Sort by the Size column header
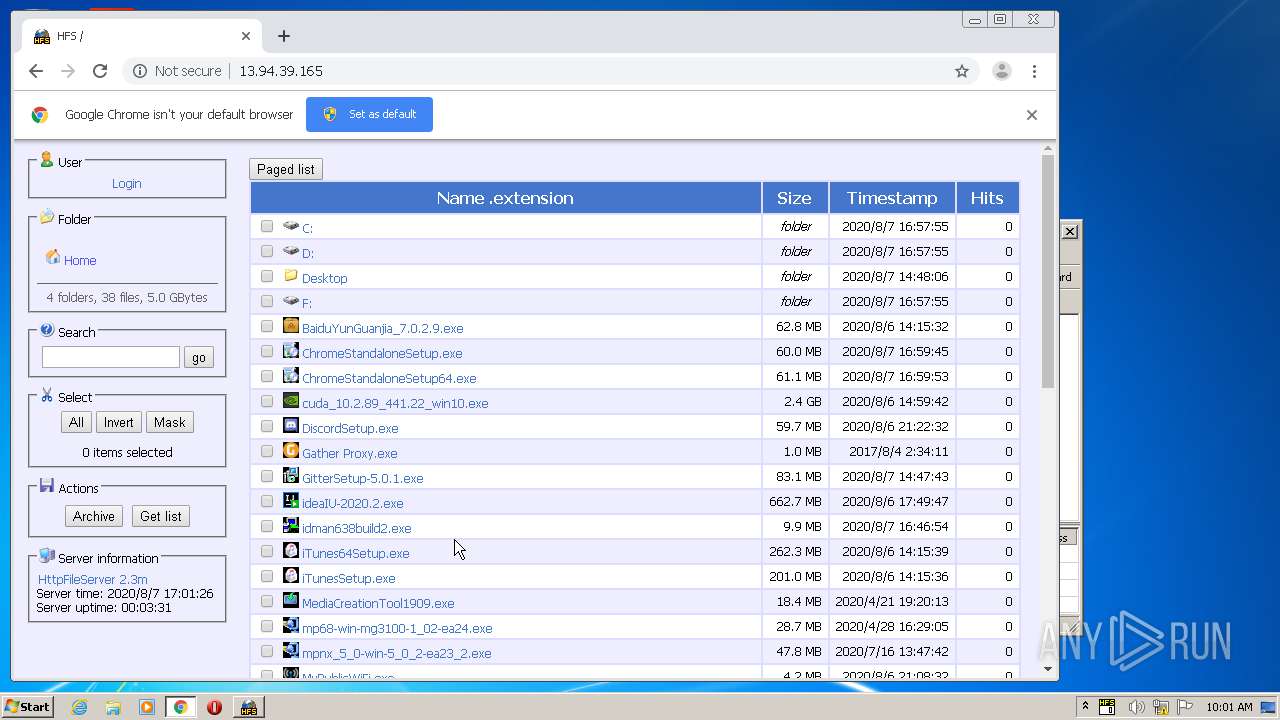This screenshot has width=1280, height=720. tap(795, 198)
